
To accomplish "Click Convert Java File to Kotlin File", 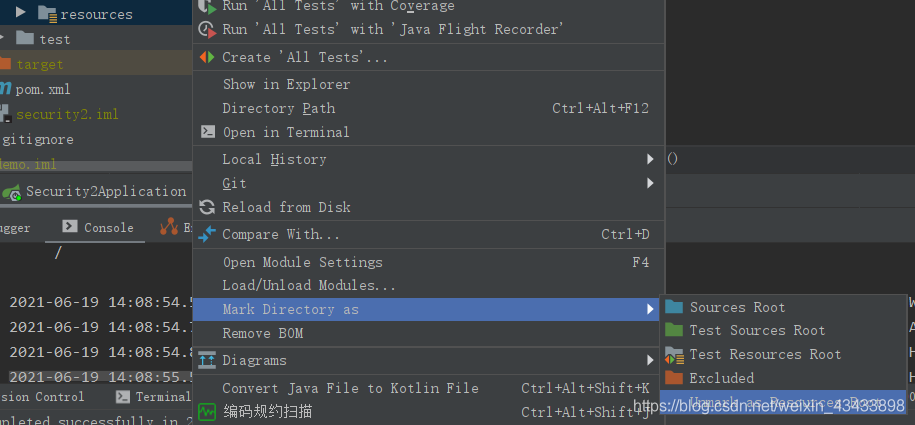I will coord(350,388).
